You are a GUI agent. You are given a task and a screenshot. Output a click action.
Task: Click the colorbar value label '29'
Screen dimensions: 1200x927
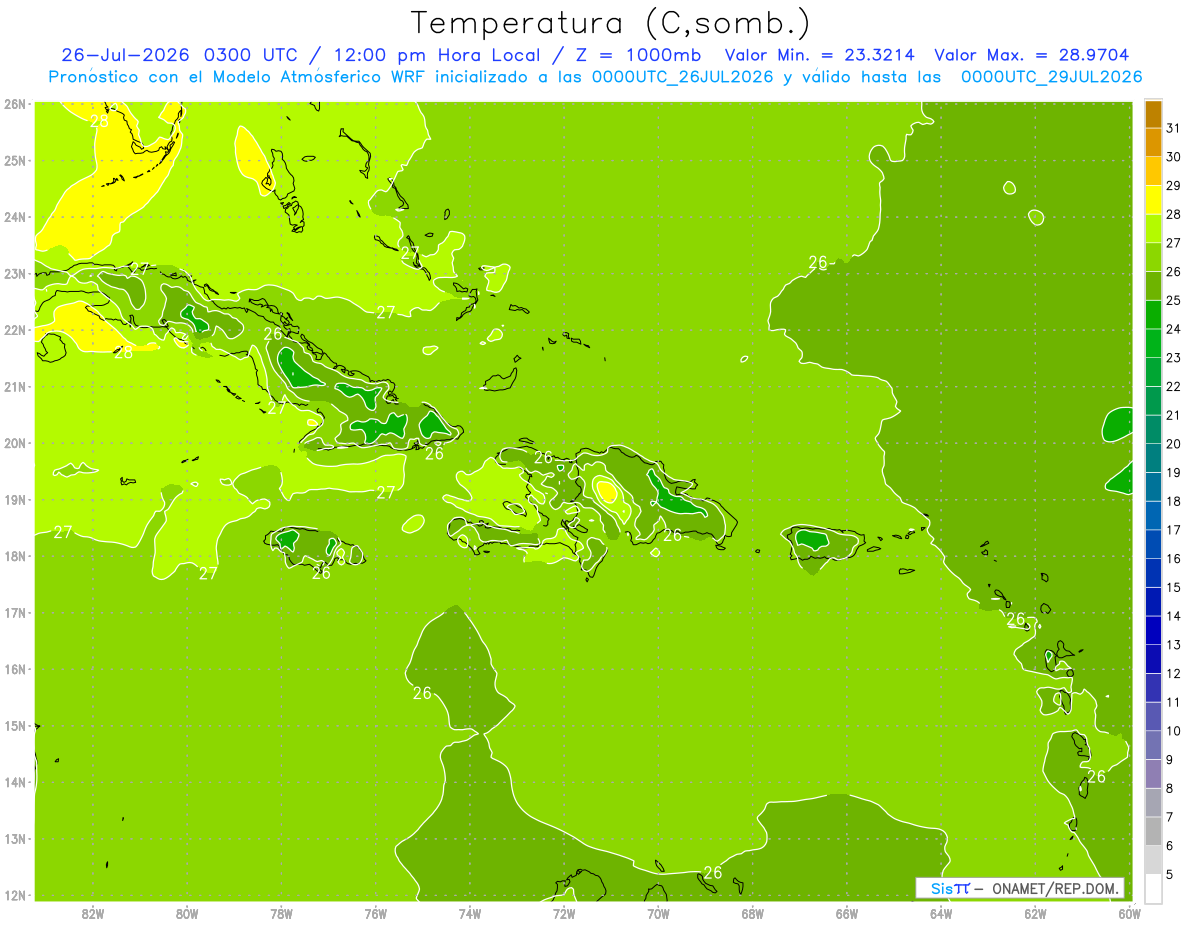tap(1173, 185)
